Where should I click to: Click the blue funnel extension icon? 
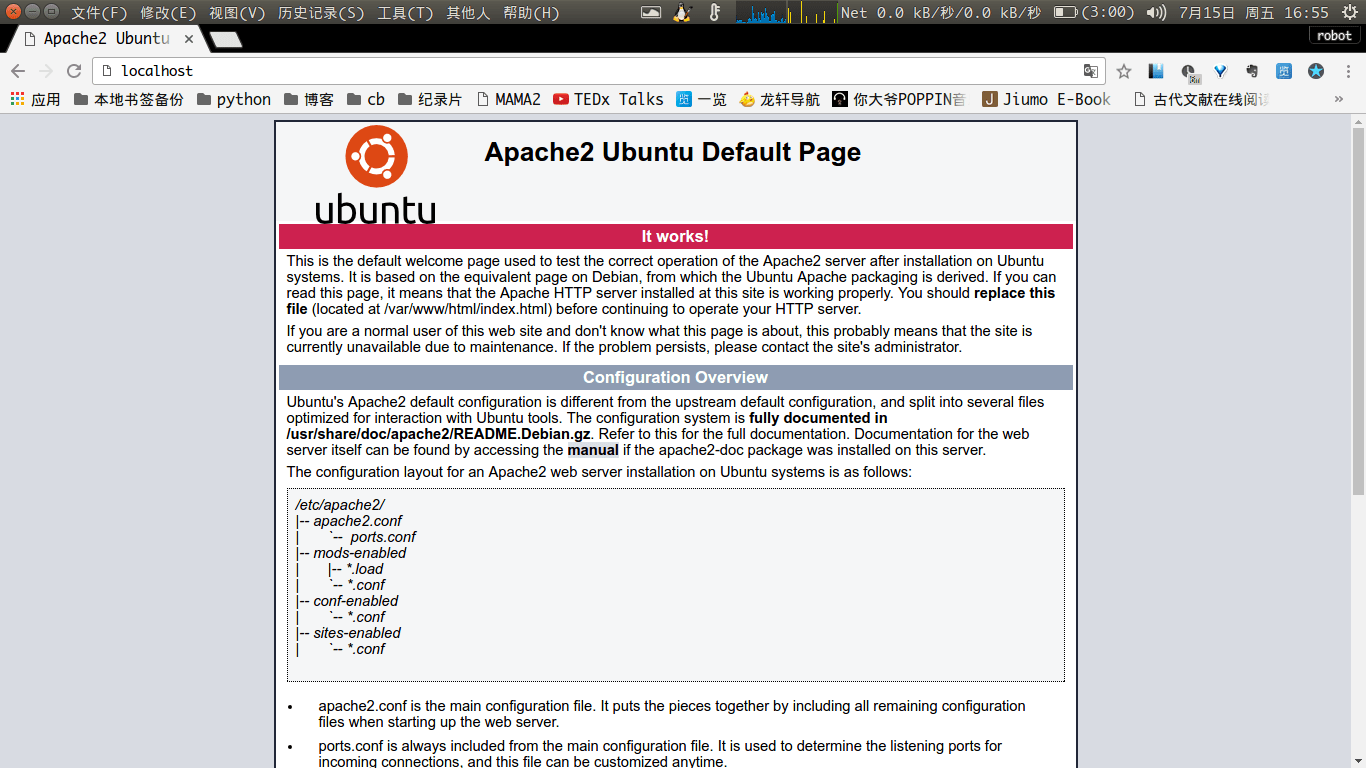[1220, 71]
